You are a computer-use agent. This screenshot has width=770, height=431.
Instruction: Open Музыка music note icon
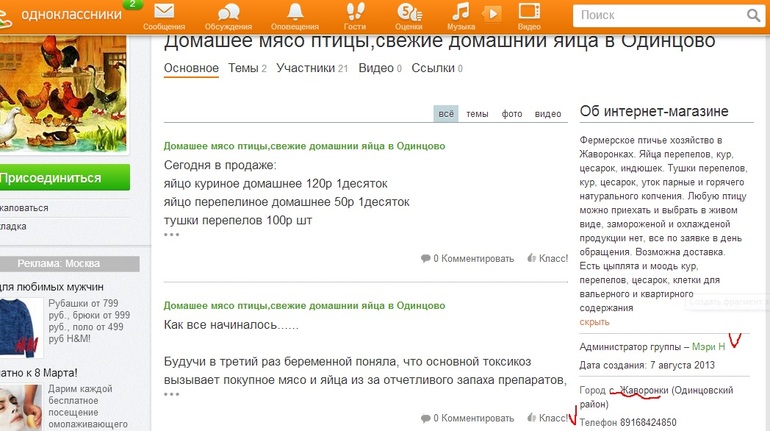[x=460, y=13]
